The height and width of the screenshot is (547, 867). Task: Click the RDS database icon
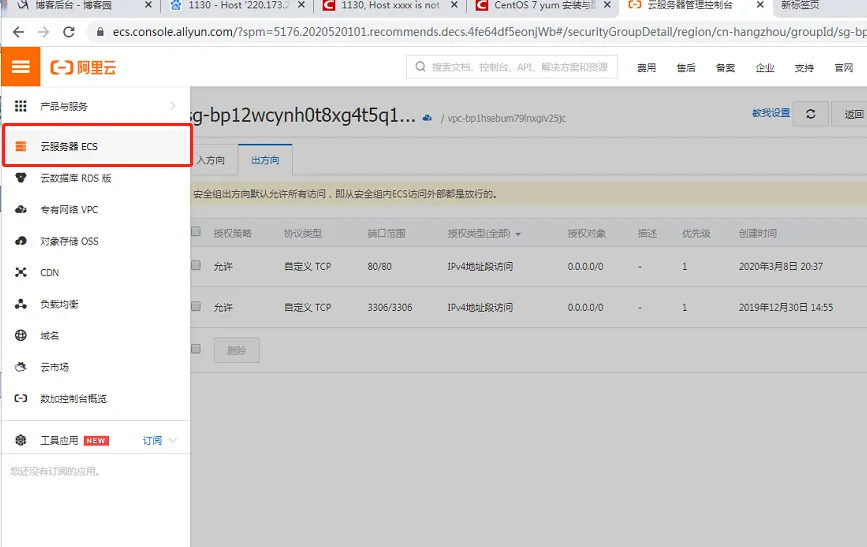tap(21, 178)
